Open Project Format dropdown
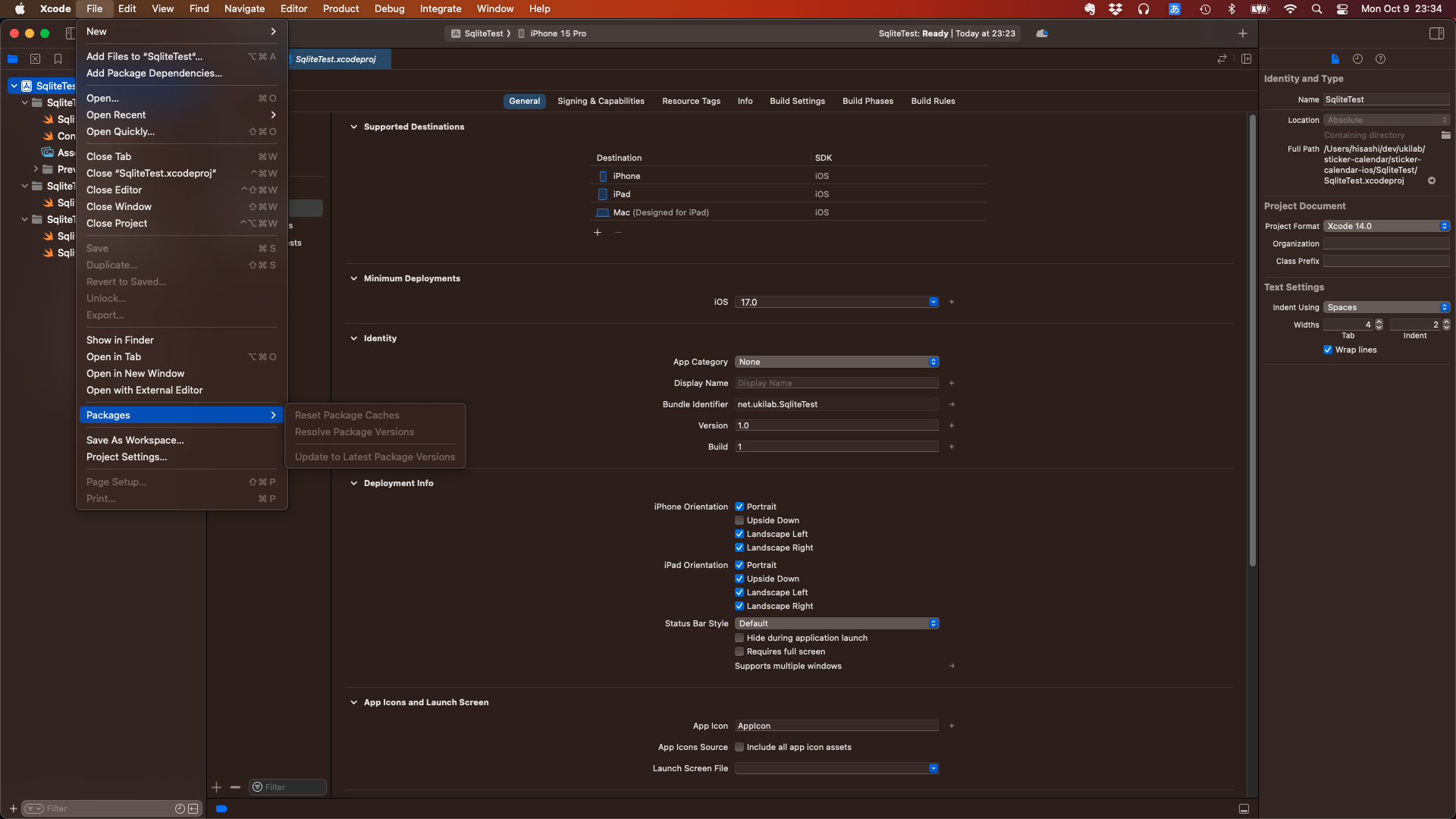Image resolution: width=1456 pixels, height=819 pixels. [x=1387, y=226]
